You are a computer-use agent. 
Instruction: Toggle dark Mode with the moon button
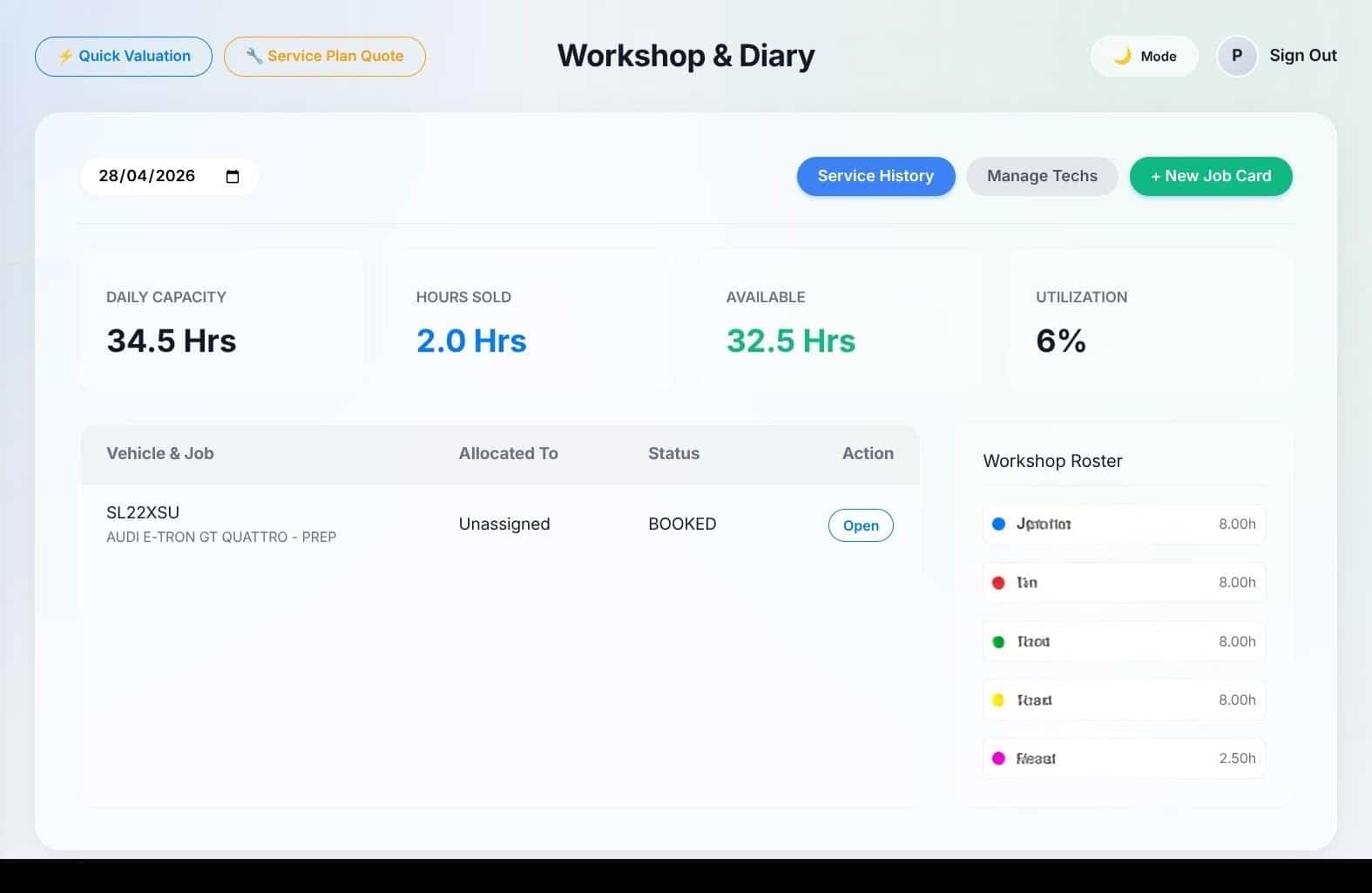point(1144,57)
